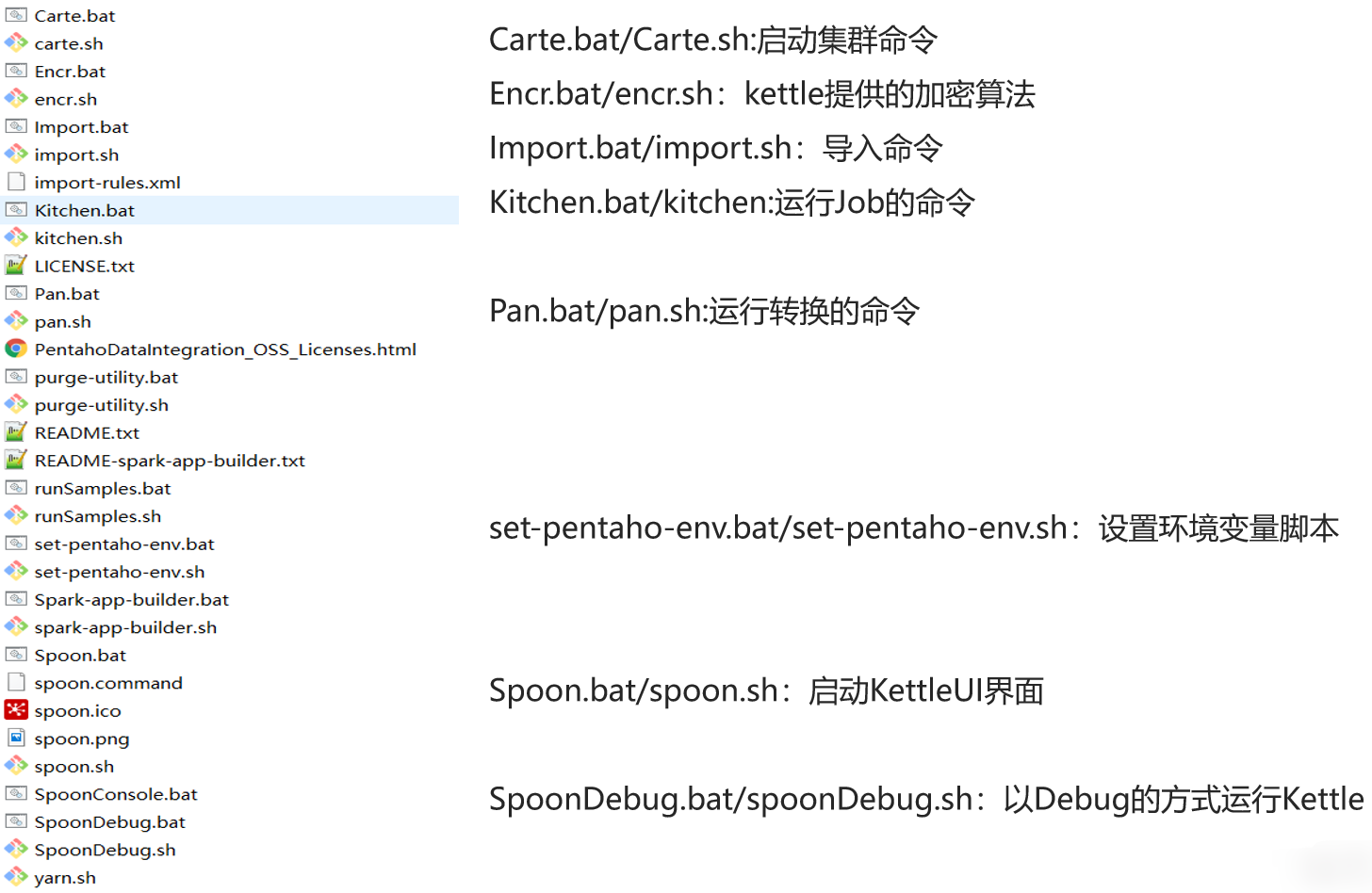Image resolution: width=1372 pixels, height=893 pixels.
Task: Click the spoon.png image icon
Action: coord(16,739)
